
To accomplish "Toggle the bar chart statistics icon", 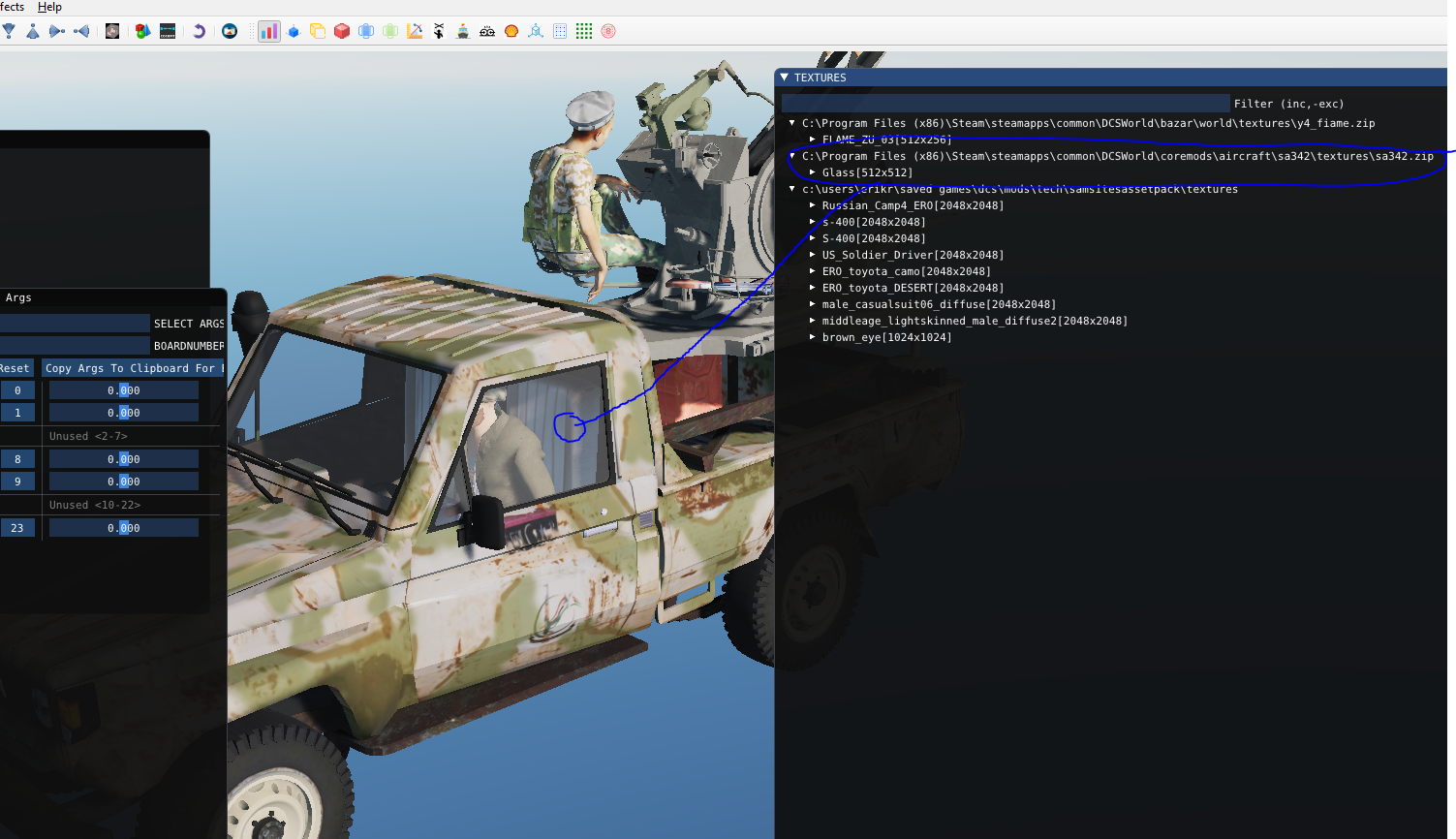I will pos(269,31).
